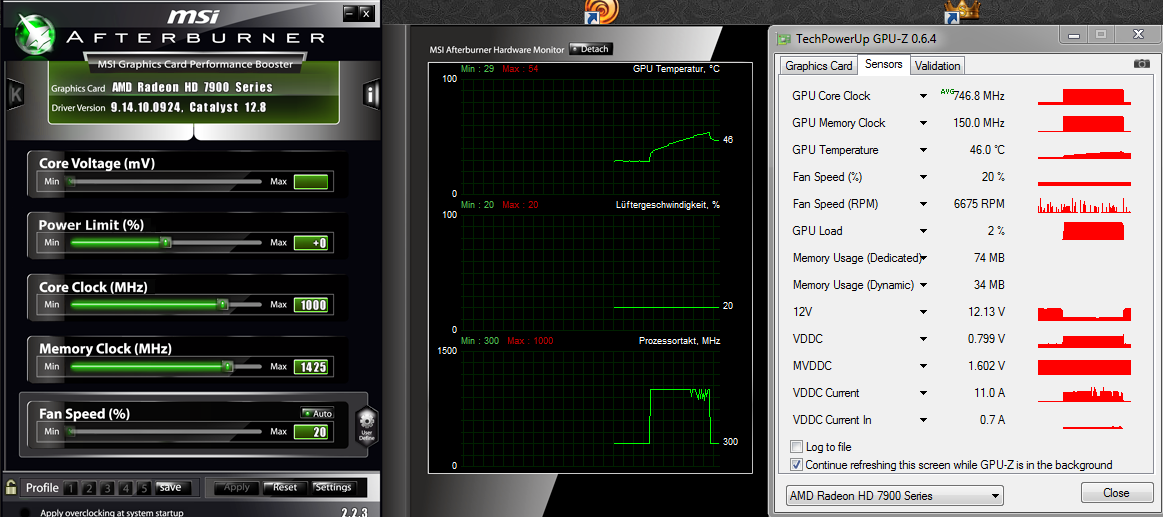Expand the GPU Core Clock sensor dropdown
The width and height of the screenshot is (1163, 517).
coord(923,96)
